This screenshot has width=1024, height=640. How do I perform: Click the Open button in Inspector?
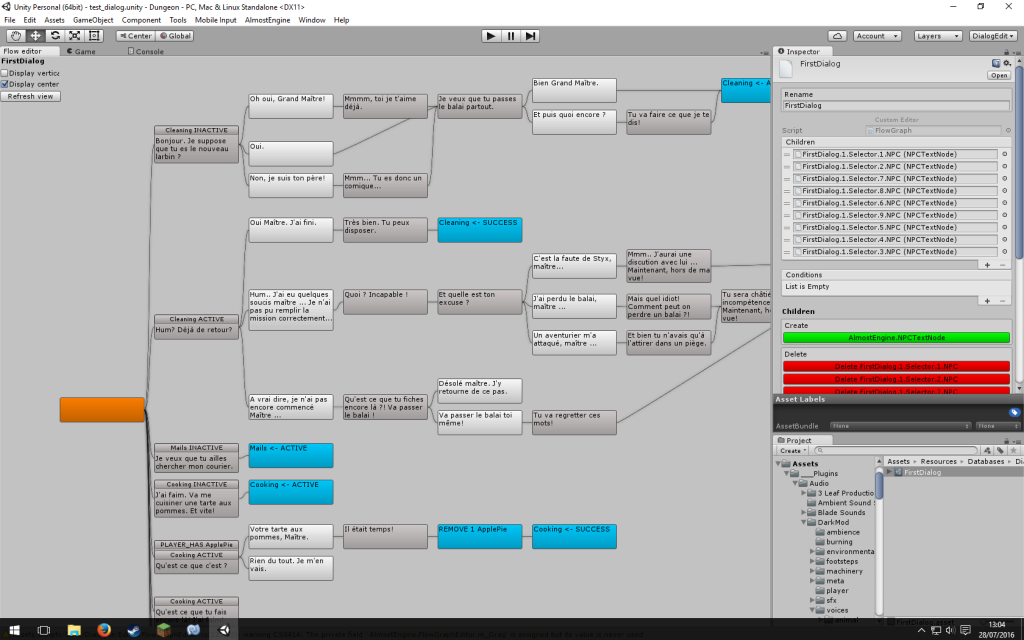[999, 75]
